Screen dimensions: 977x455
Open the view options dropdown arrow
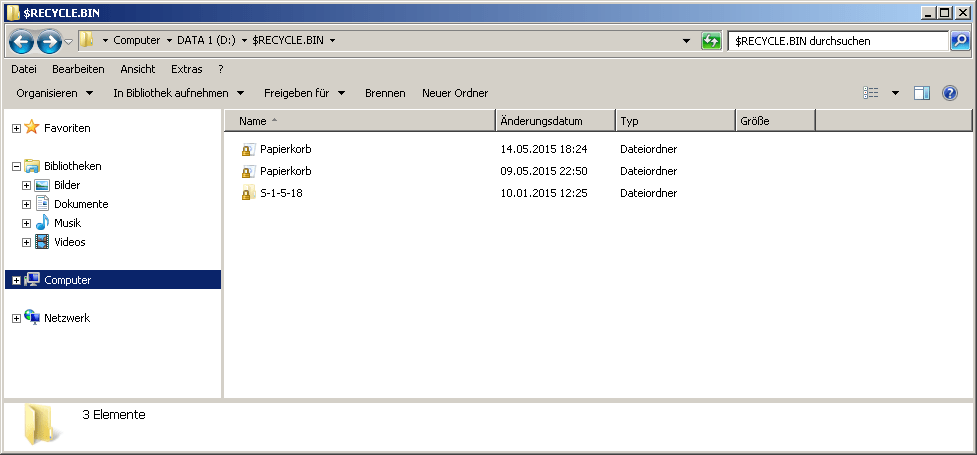point(895,93)
